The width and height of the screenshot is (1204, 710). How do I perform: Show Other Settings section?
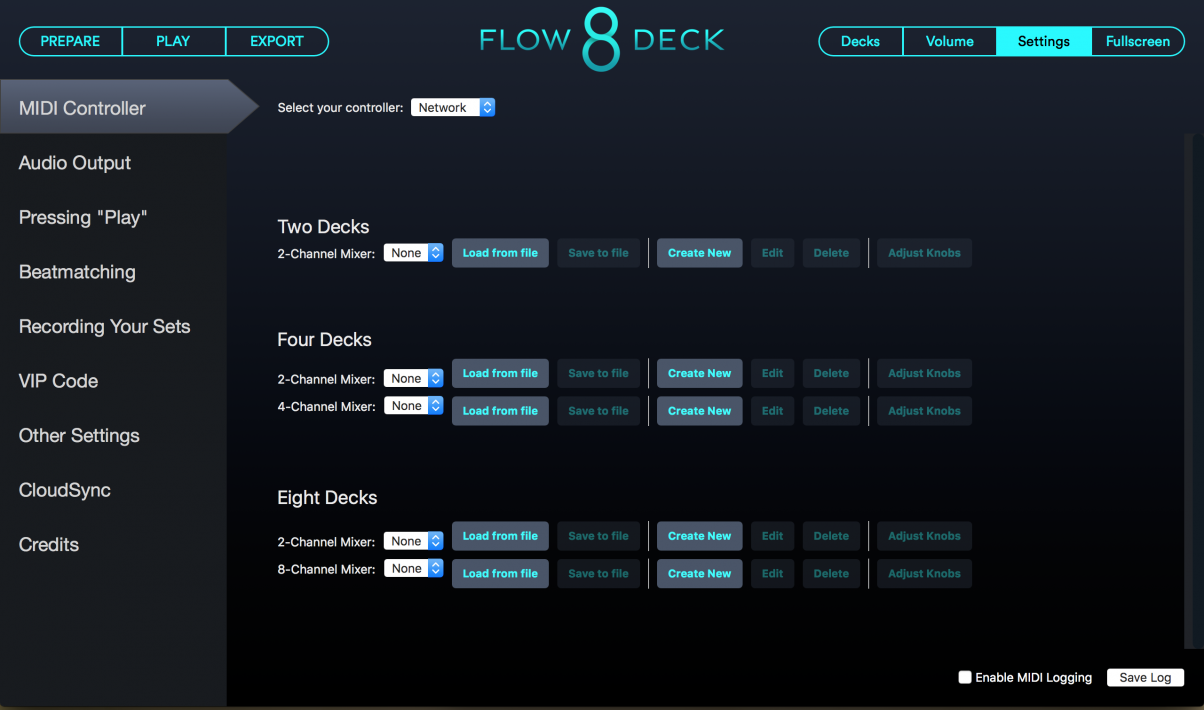pyautogui.click(x=79, y=435)
